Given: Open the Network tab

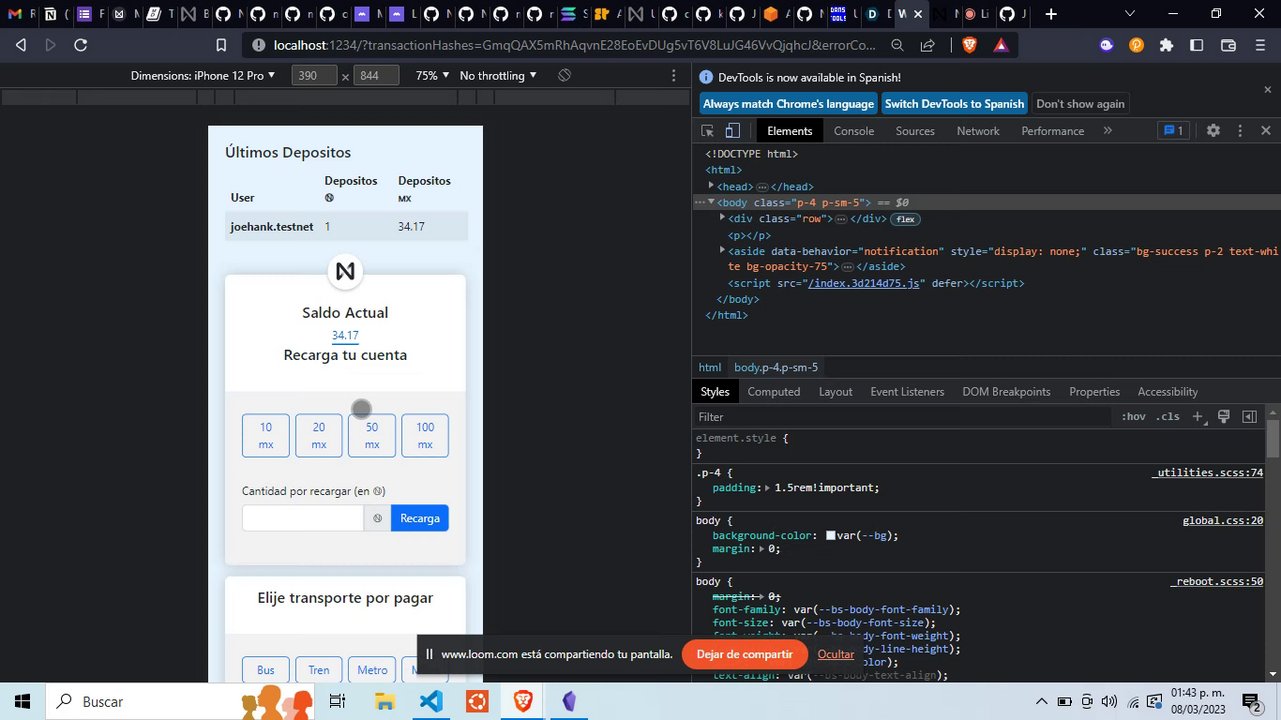Looking at the screenshot, I should click(978, 131).
